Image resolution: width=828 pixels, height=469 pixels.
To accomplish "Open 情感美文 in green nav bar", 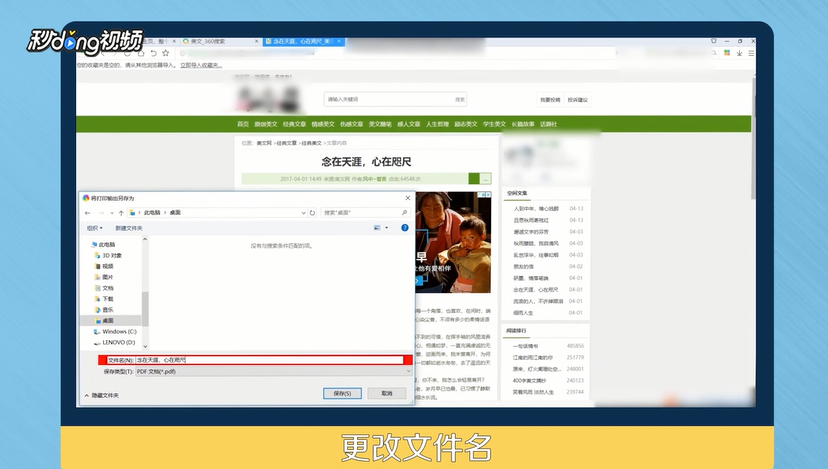I will tap(323, 124).
